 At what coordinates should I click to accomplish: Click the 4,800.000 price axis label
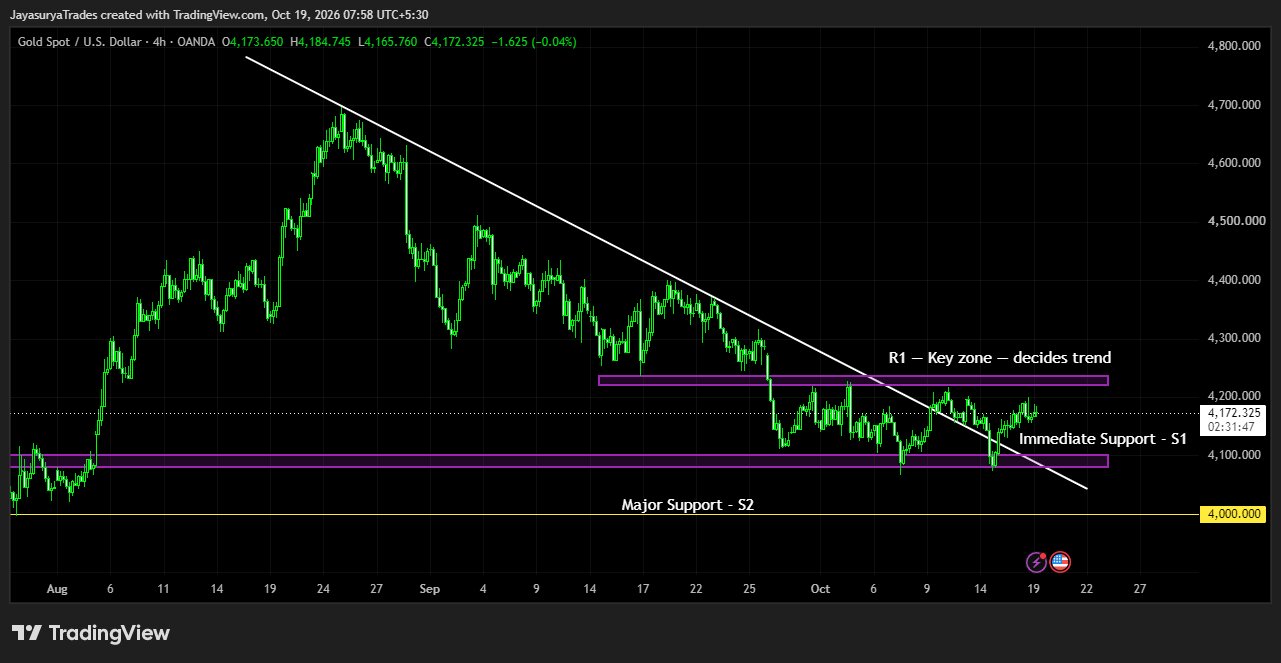coord(1236,46)
